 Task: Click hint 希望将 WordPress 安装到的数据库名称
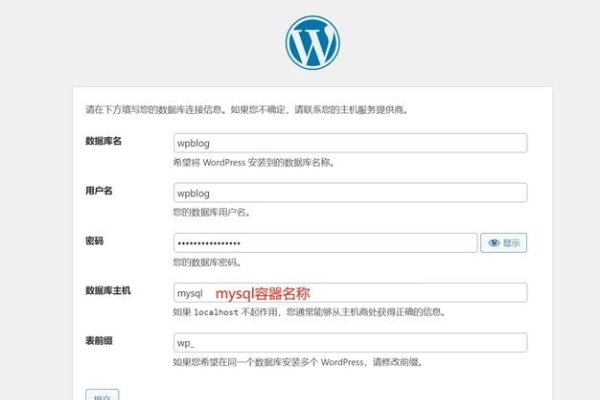coord(254,162)
